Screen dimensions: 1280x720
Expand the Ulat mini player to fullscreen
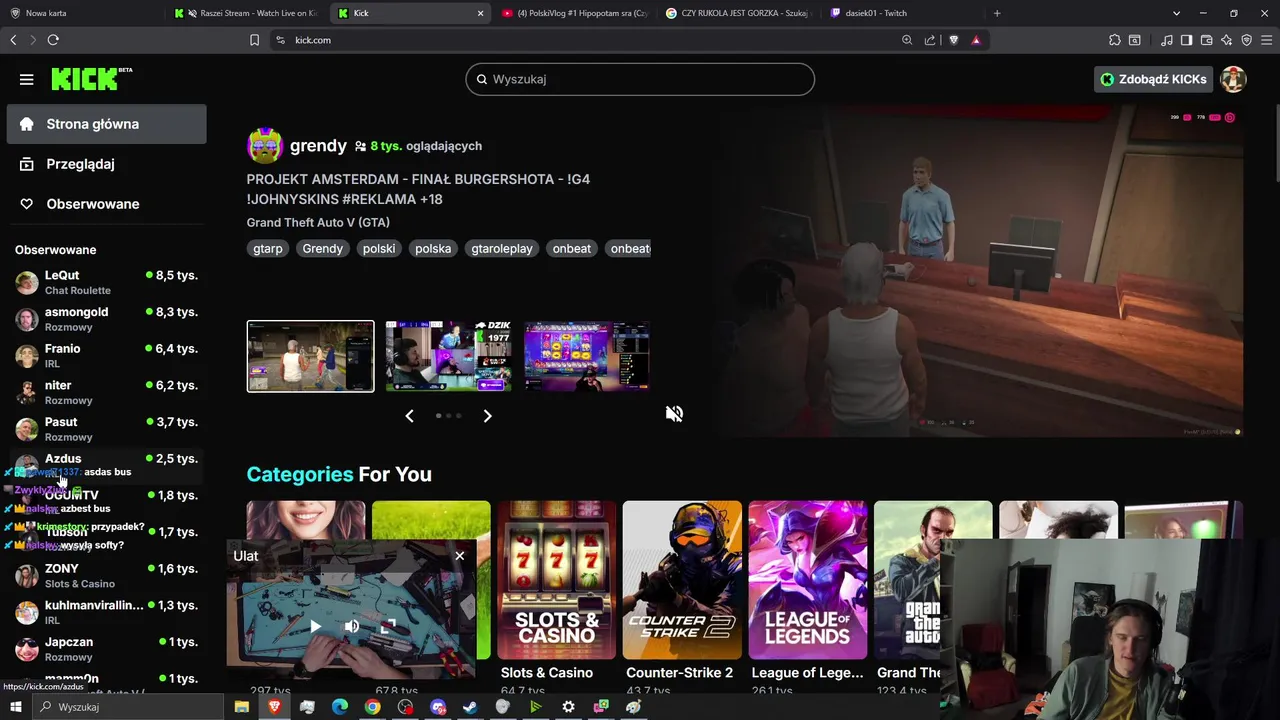tap(389, 627)
